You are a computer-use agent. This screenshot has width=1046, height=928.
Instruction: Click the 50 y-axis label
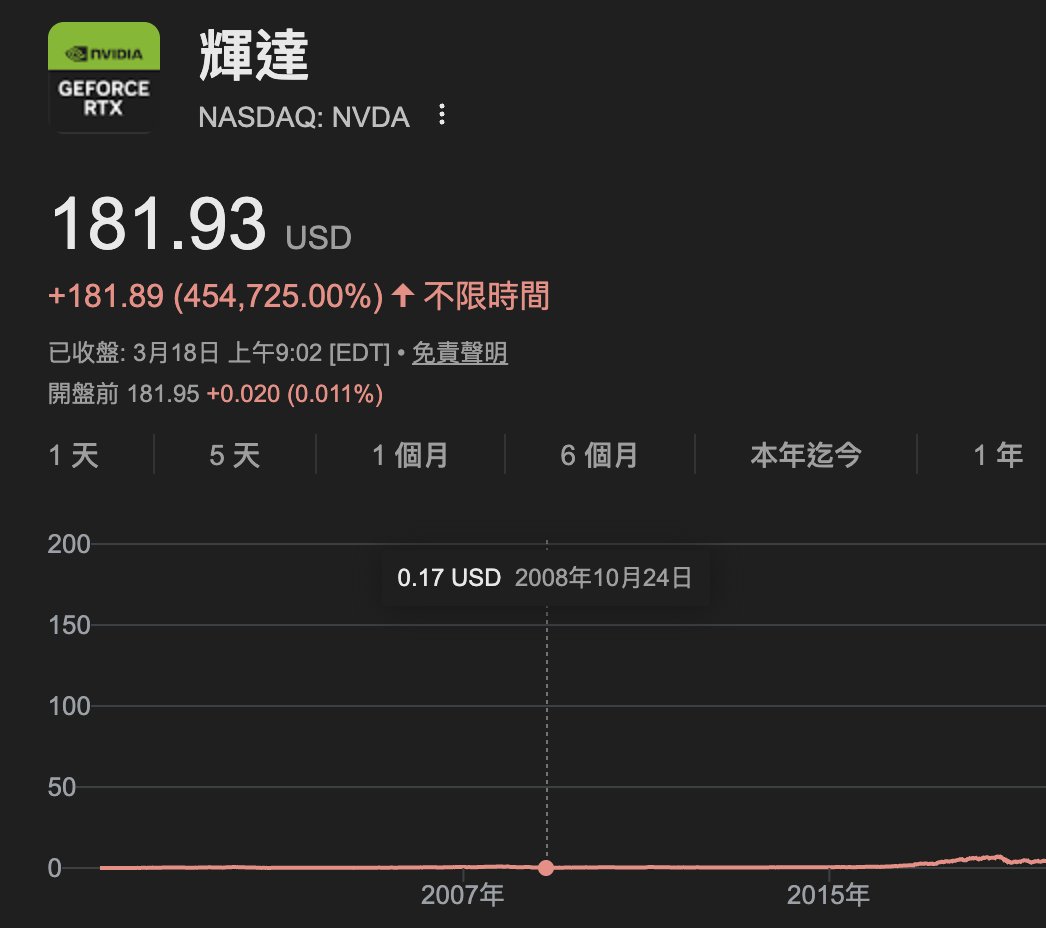tap(61, 787)
